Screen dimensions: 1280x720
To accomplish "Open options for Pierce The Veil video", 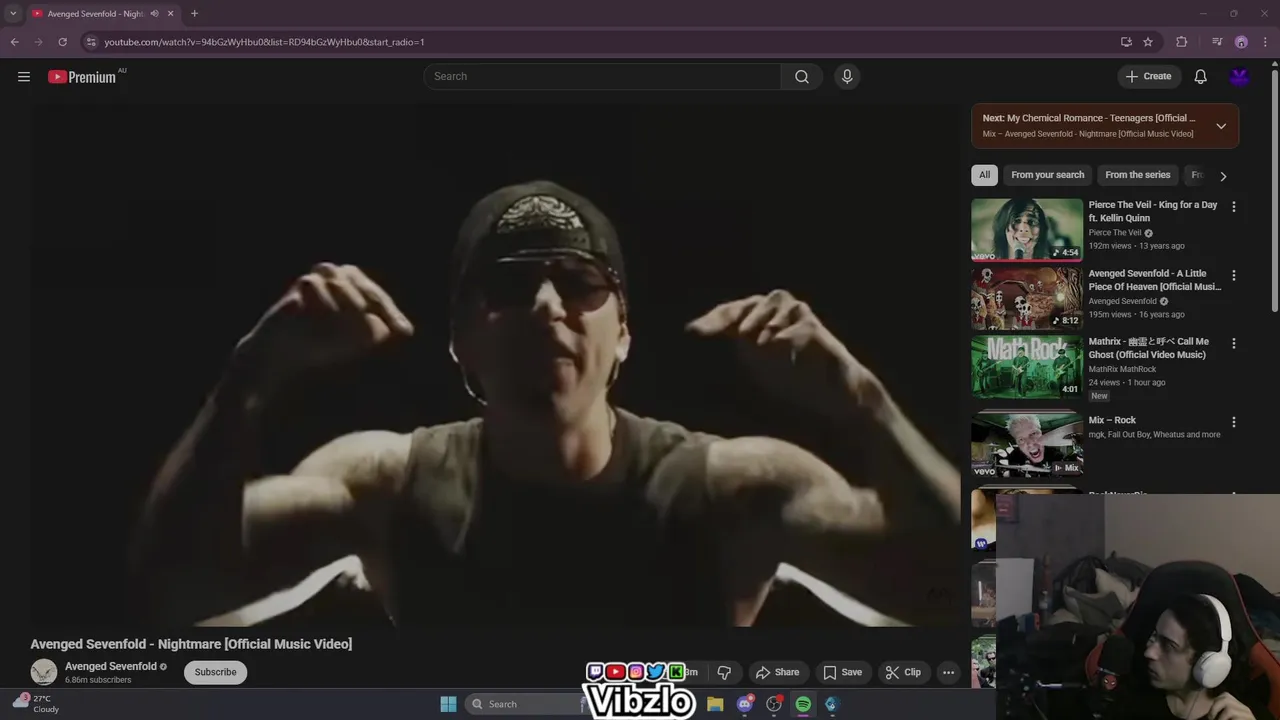I will (1233, 207).
